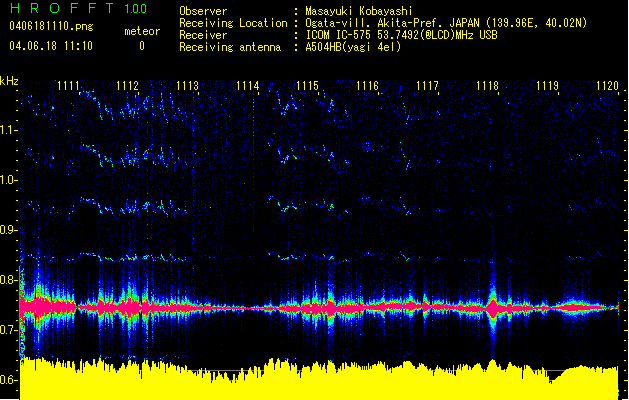Click the ICOM IC-575 receiver text
629x400 pixels.
click(x=401, y=35)
